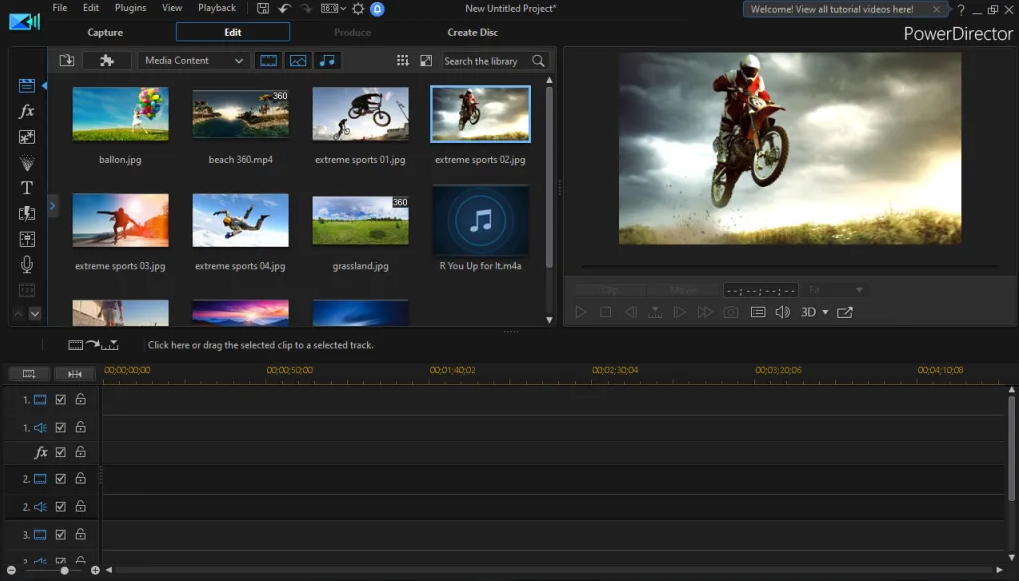Open the Plugins menu
Screen dimensions: 1019x581
tap(130, 8)
